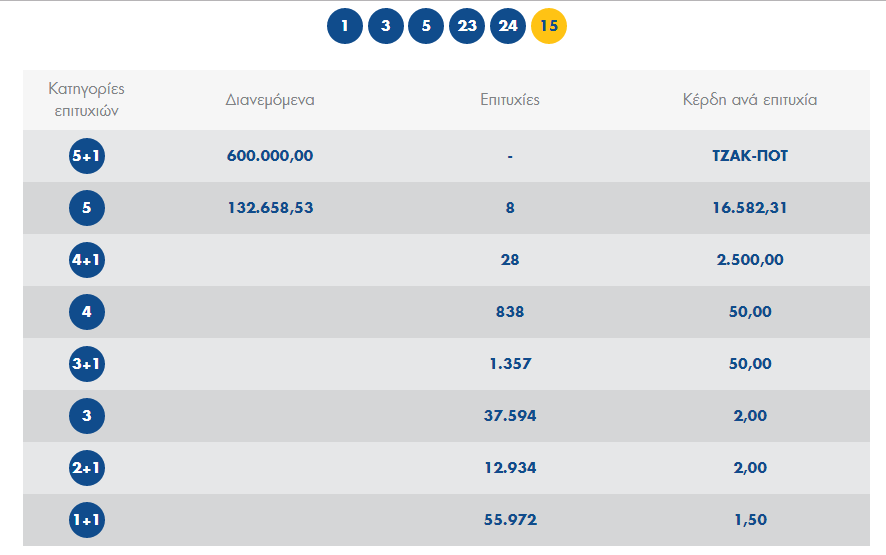
Task: Select the drawn number 5 ball
Action: pyautogui.click(x=426, y=26)
